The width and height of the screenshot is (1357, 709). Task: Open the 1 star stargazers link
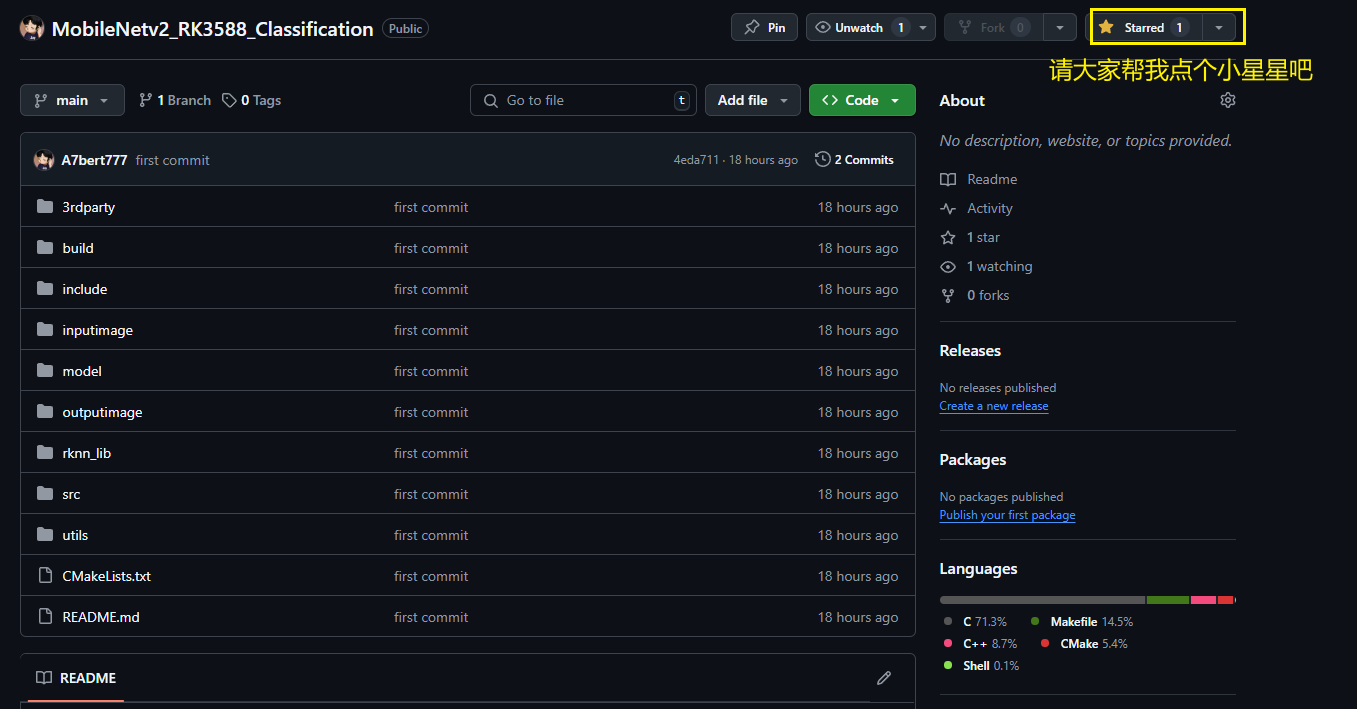click(983, 237)
